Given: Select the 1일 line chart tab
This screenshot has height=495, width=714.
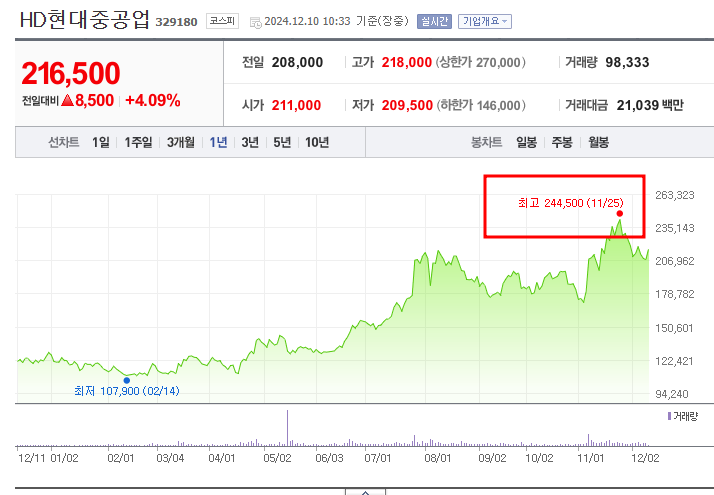Looking at the screenshot, I should pos(101,143).
